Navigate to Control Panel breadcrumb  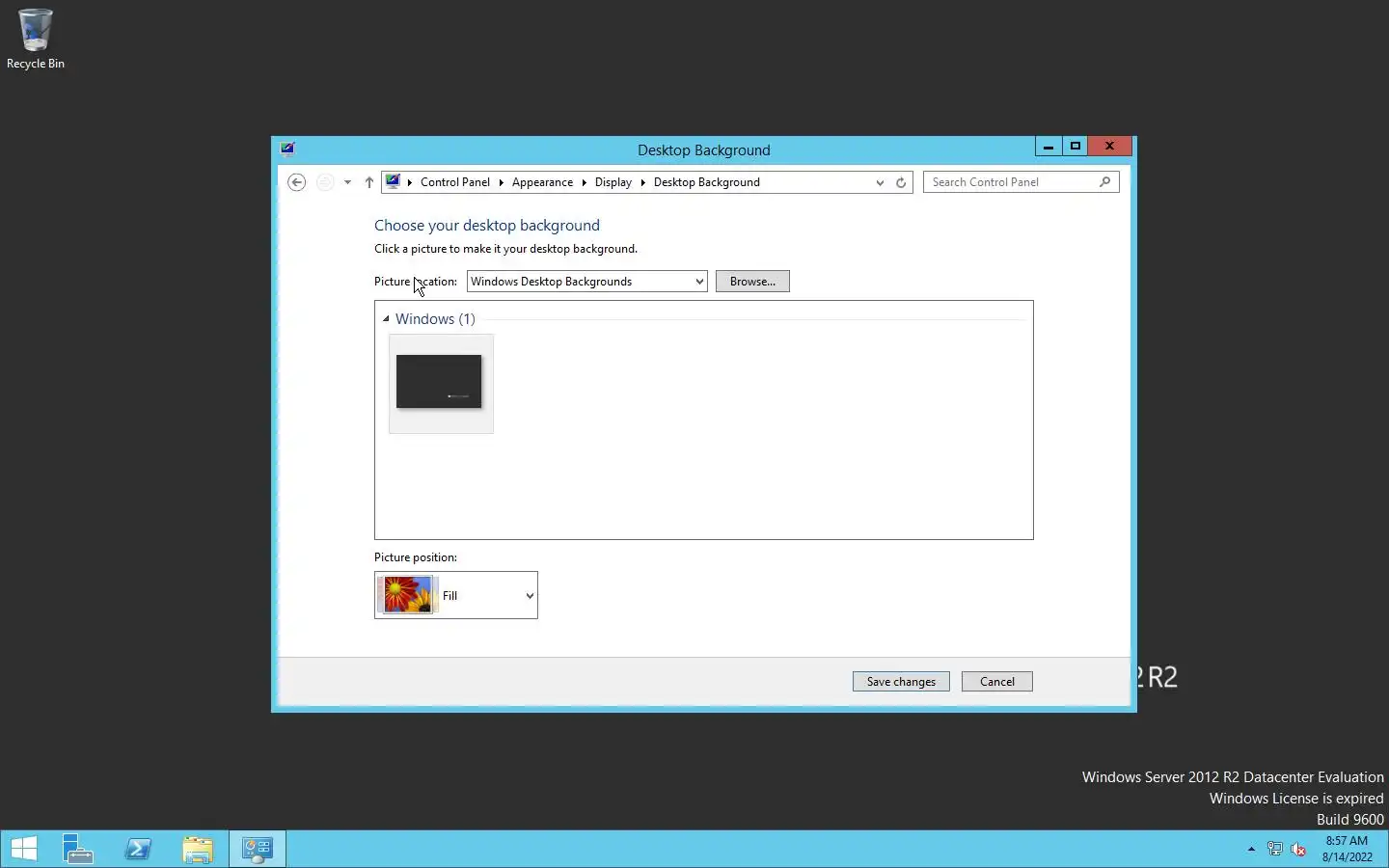pos(455,182)
